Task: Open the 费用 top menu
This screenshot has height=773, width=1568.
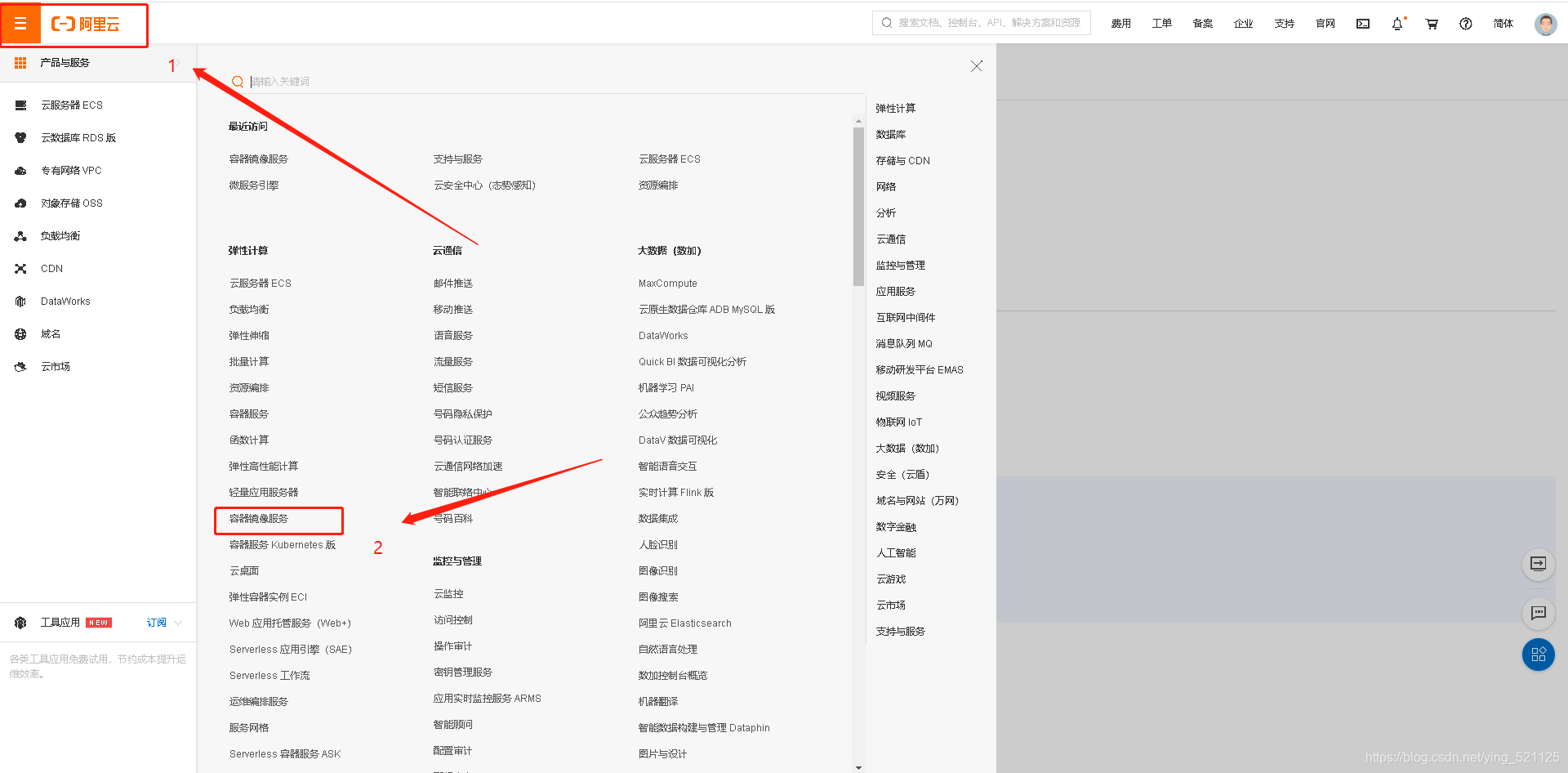Action: [x=1120, y=24]
